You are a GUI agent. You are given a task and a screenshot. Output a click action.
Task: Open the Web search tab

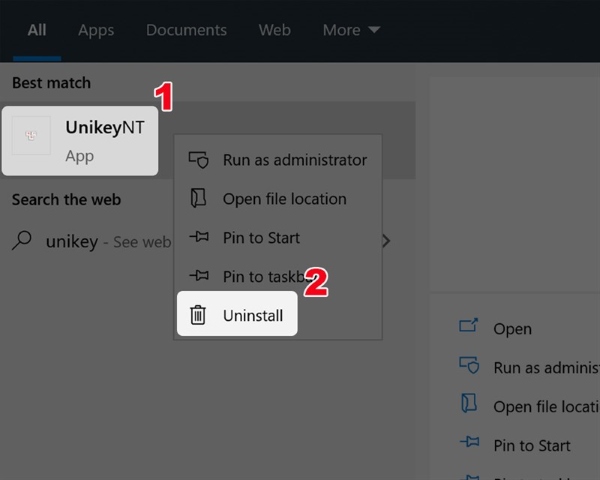click(x=274, y=30)
